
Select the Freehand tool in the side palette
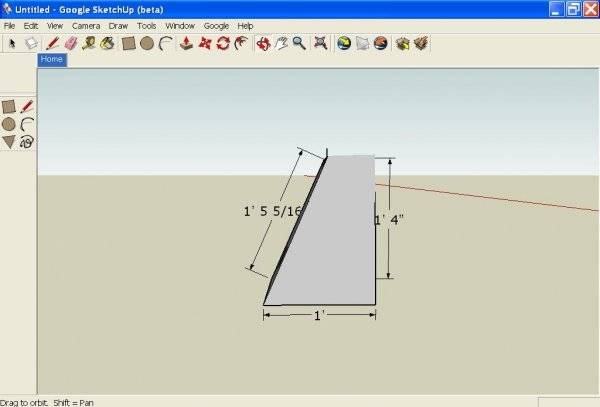point(27,142)
